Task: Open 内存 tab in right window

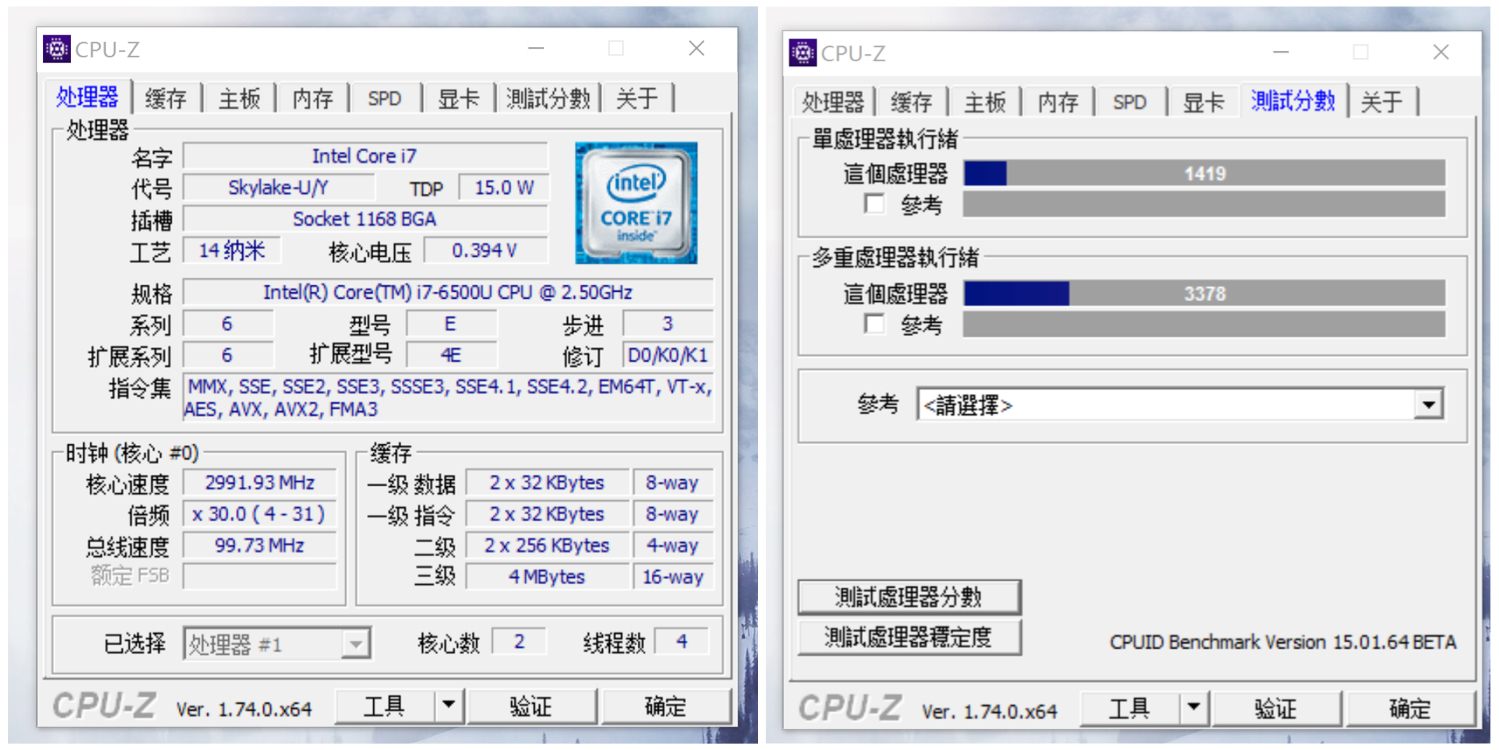Action: [1058, 102]
